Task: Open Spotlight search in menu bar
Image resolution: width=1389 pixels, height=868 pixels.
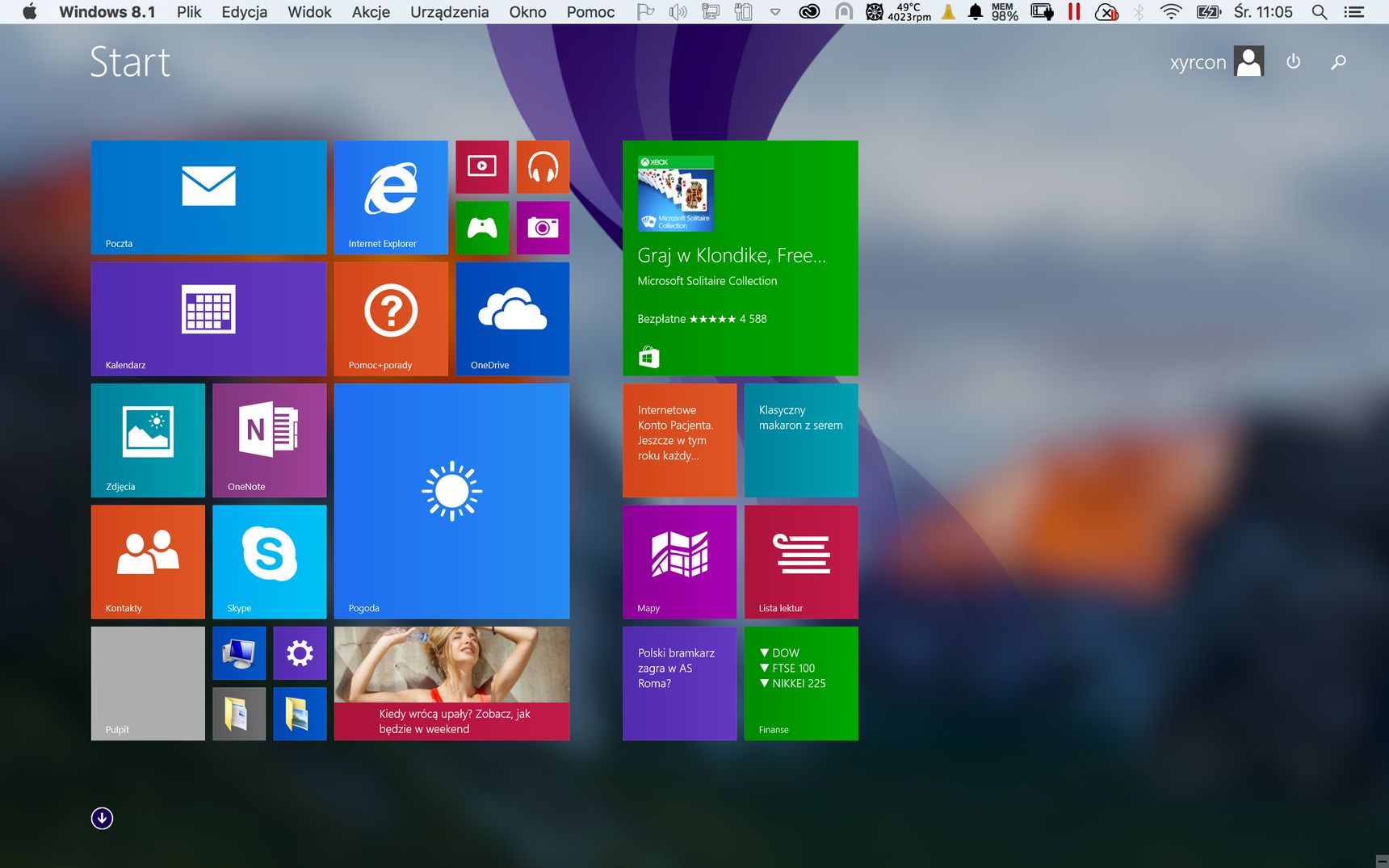Action: (x=1320, y=12)
